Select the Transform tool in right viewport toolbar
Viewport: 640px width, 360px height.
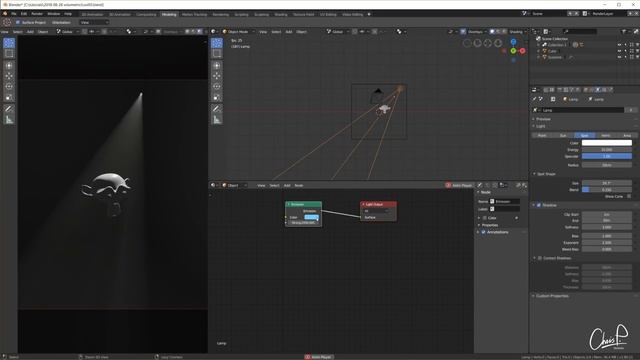click(x=217, y=65)
